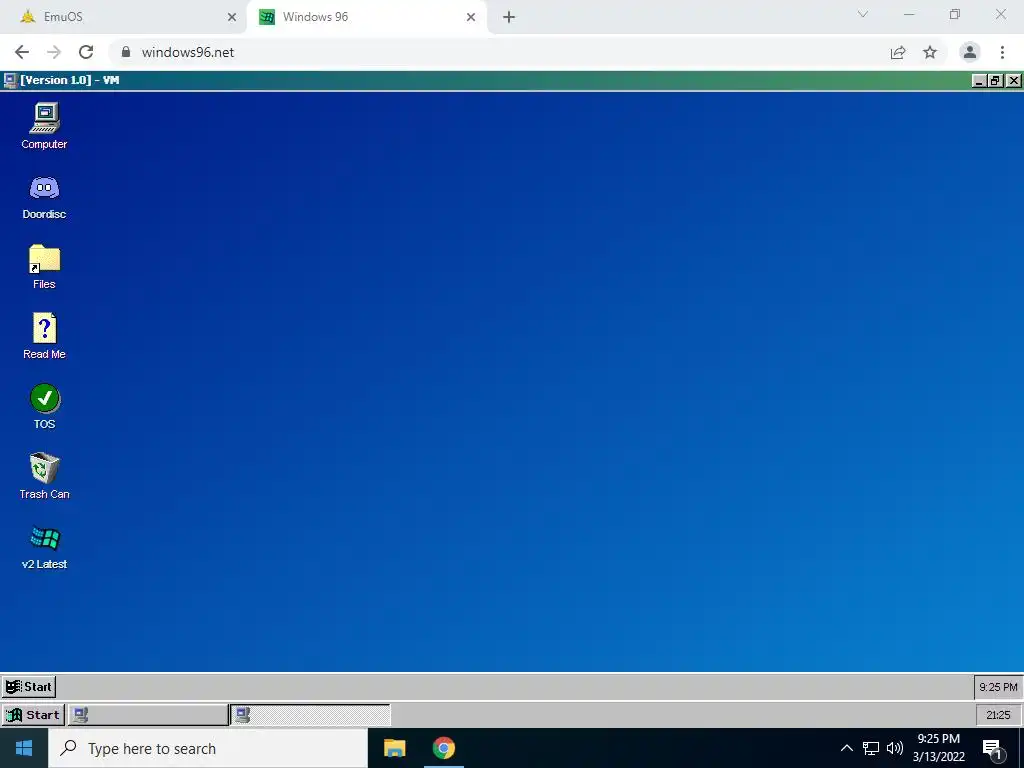This screenshot has width=1024, height=768.
Task: Open a new browser tab
Action: click(x=509, y=17)
